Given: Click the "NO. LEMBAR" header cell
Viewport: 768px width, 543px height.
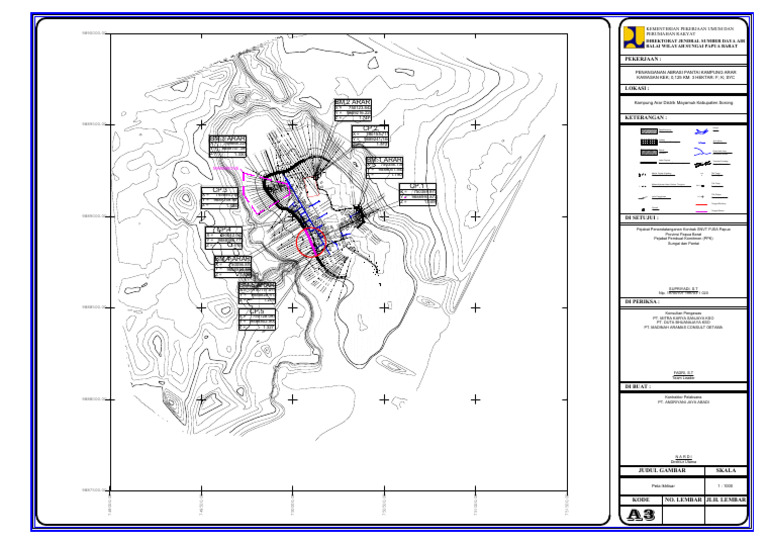Looking at the screenshot, I should [683, 500].
